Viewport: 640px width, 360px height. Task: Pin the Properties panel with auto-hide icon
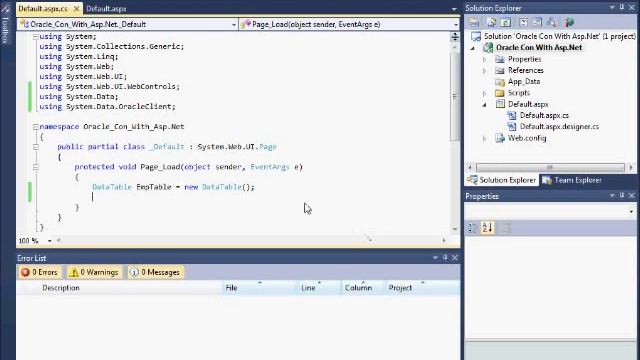622,196
